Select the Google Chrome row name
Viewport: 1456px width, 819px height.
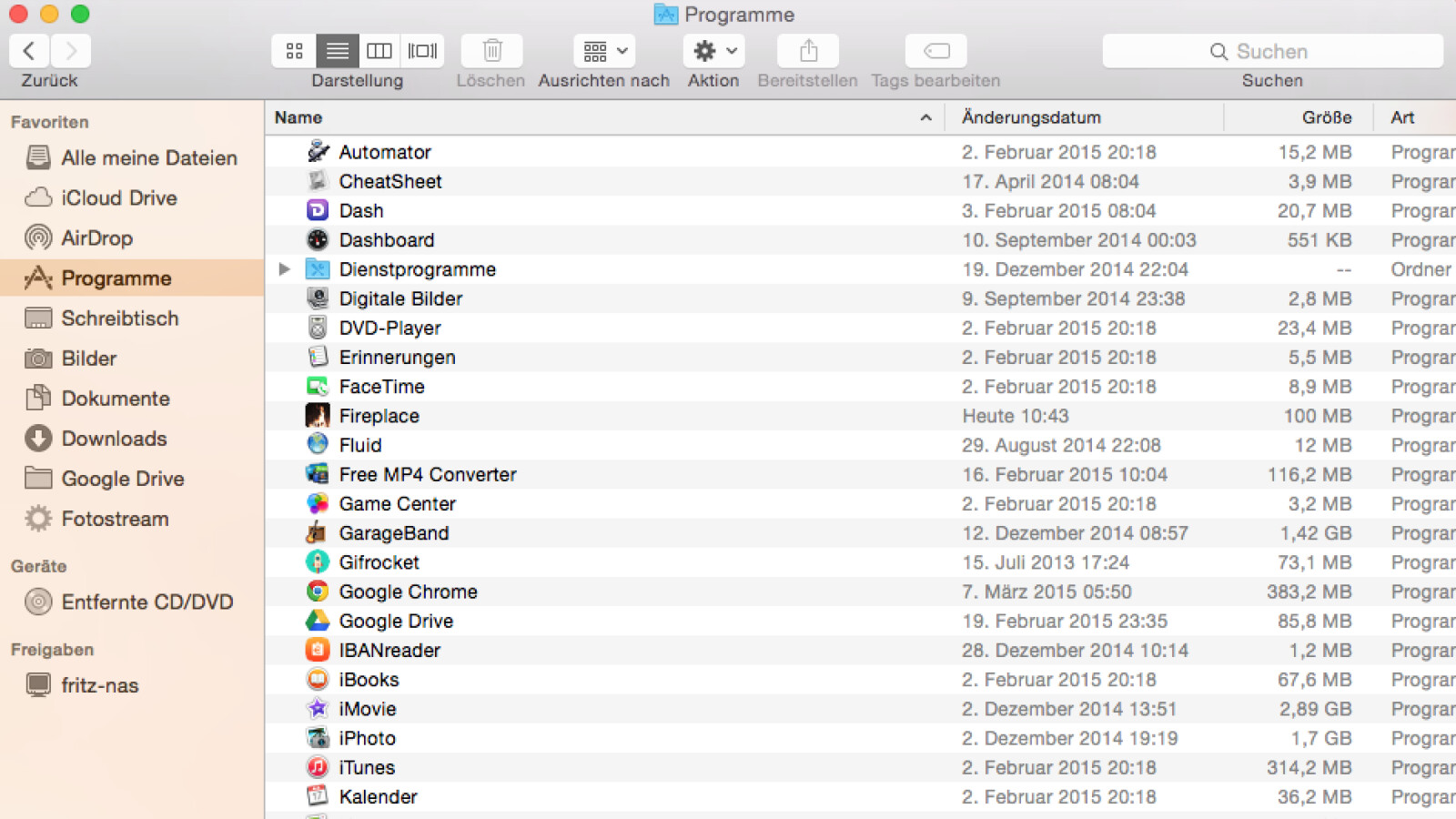coord(409,591)
